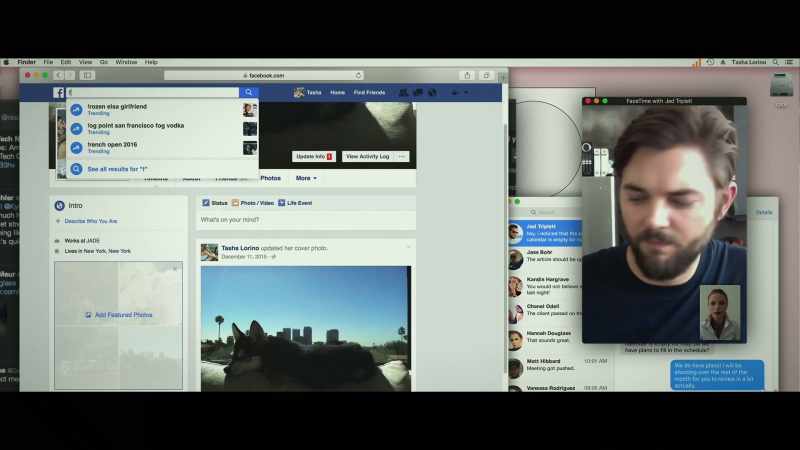This screenshot has width=800, height=450.
Task: Click the Facebook search text field
Action: (x=153, y=92)
